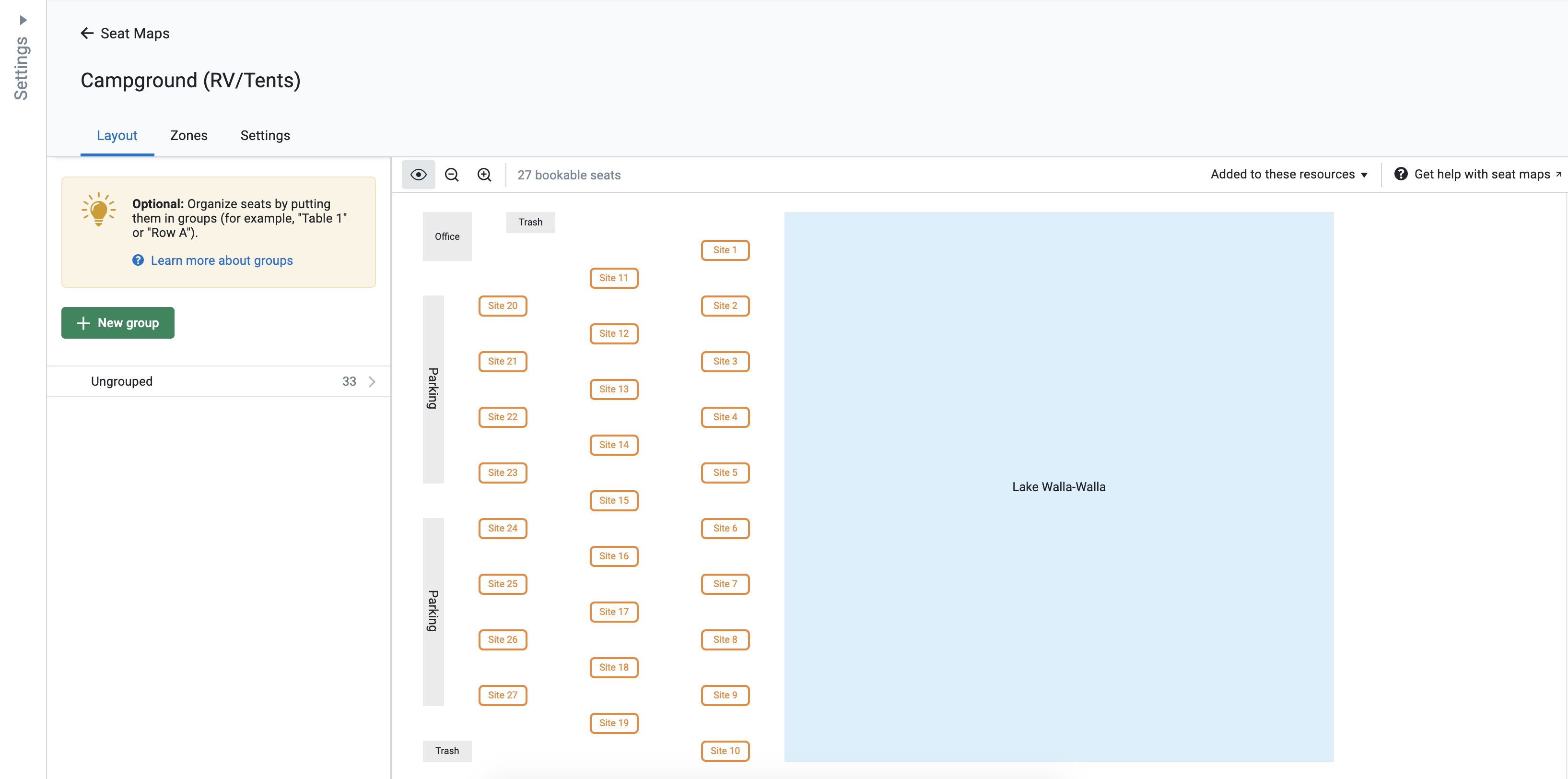Screen dimensions: 1568x779
Task: Switch to the Zones tab
Action: (189, 135)
